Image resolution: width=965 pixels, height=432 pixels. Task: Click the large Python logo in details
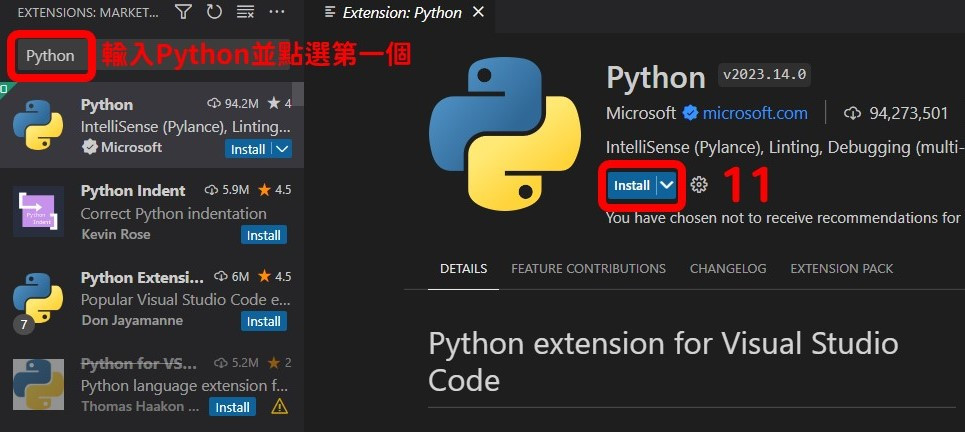(x=505, y=134)
